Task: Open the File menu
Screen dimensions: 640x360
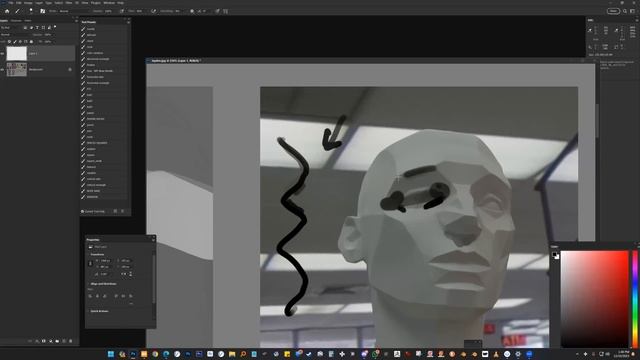Action: (11, 3)
